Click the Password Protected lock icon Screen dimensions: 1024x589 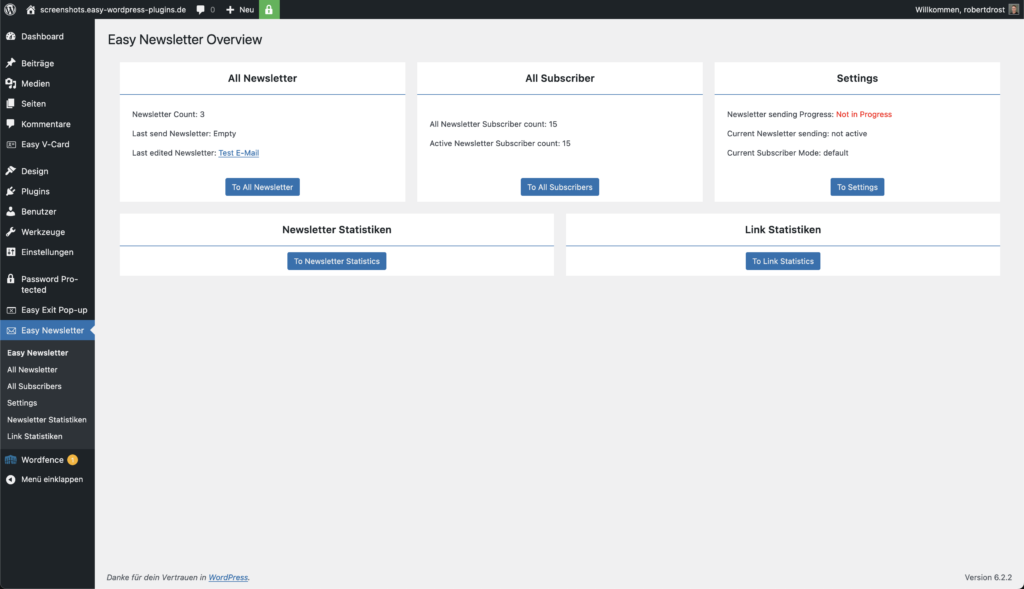coord(10,279)
